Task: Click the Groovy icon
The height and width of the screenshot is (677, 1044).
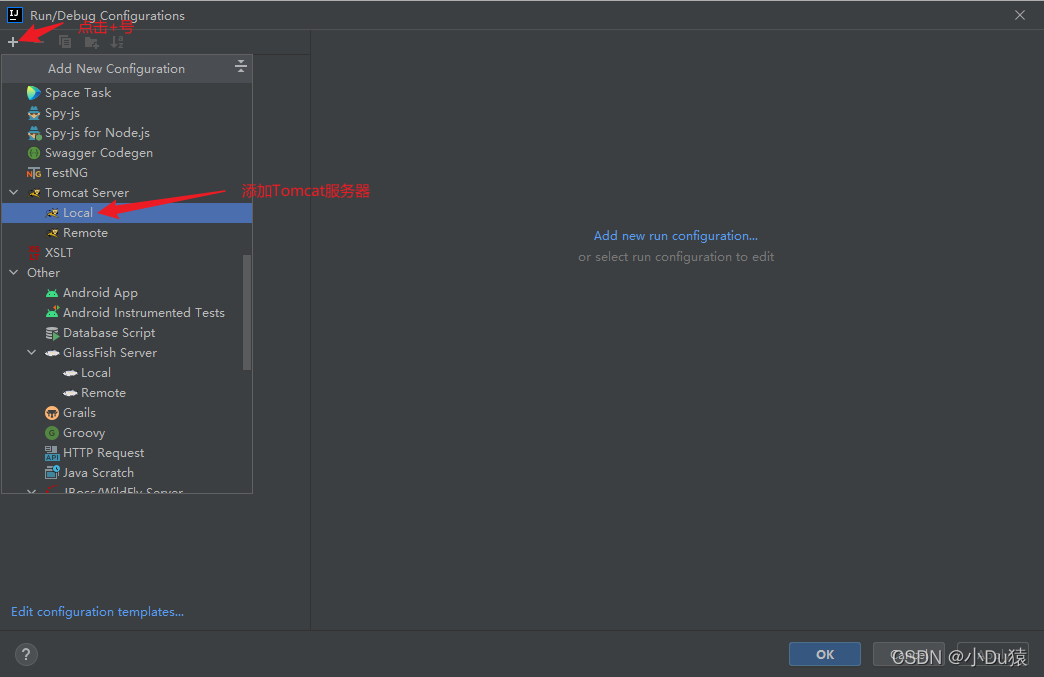Action: (x=52, y=433)
